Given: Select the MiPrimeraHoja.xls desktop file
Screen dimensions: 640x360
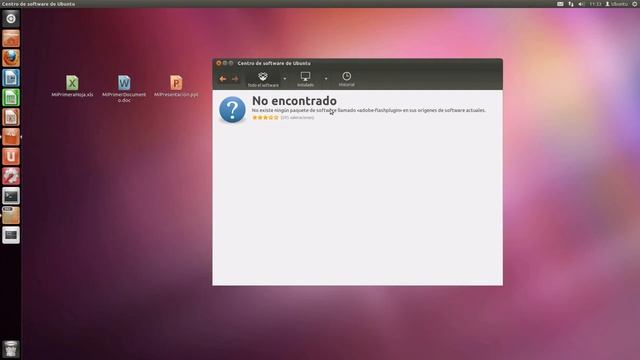Looking at the screenshot, I should 72,86.
